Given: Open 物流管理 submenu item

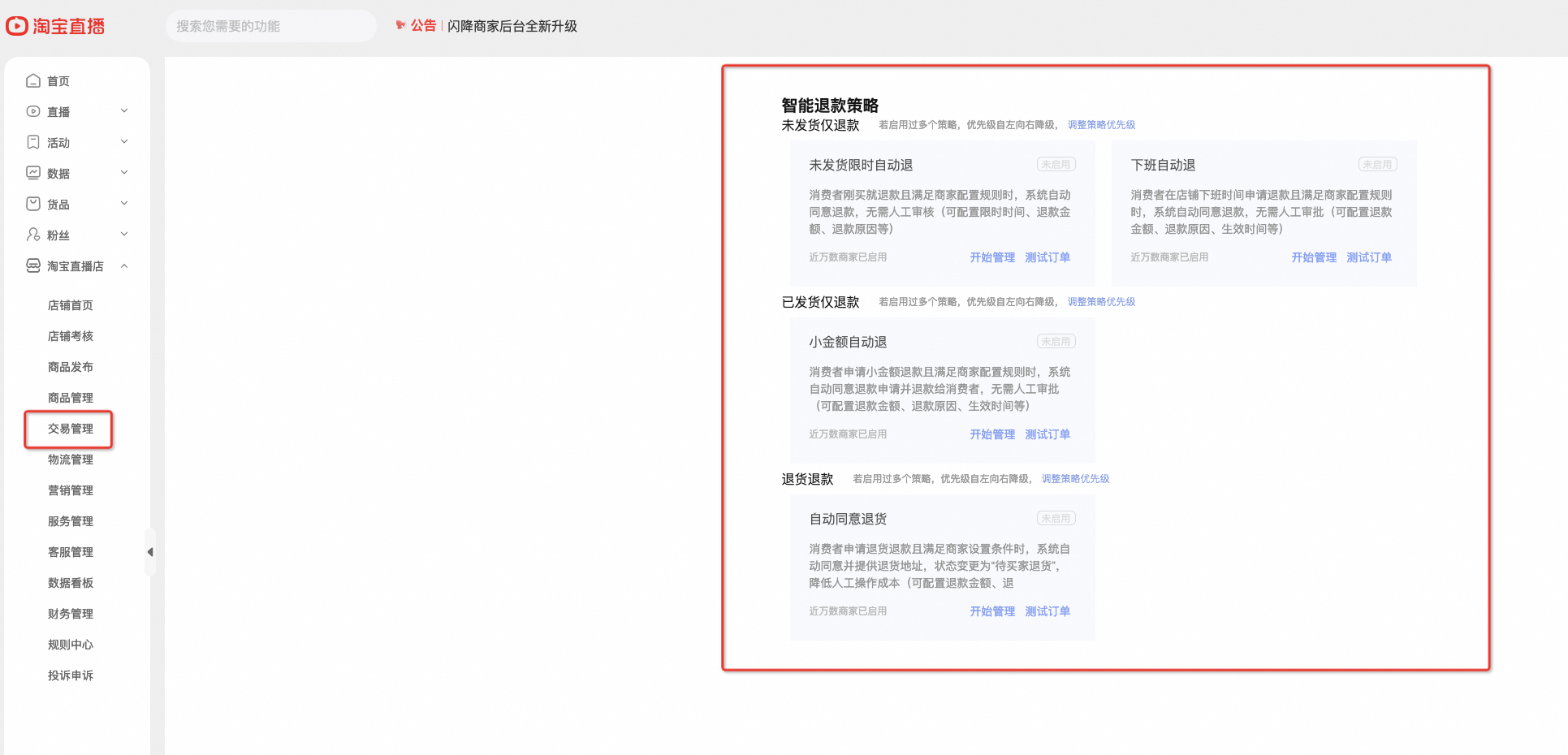Looking at the screenshot, I should tap(71, 459).
